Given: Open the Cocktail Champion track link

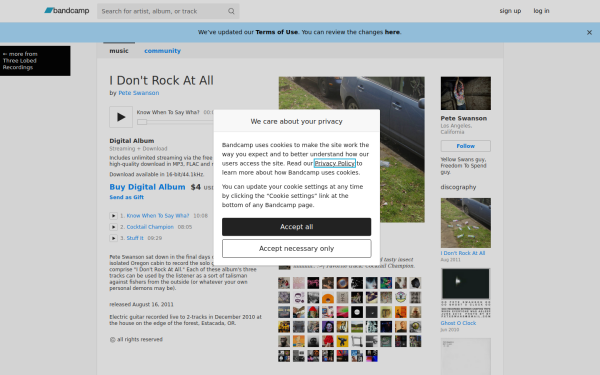Looking at the screenshot, I should tap(150, 227).
